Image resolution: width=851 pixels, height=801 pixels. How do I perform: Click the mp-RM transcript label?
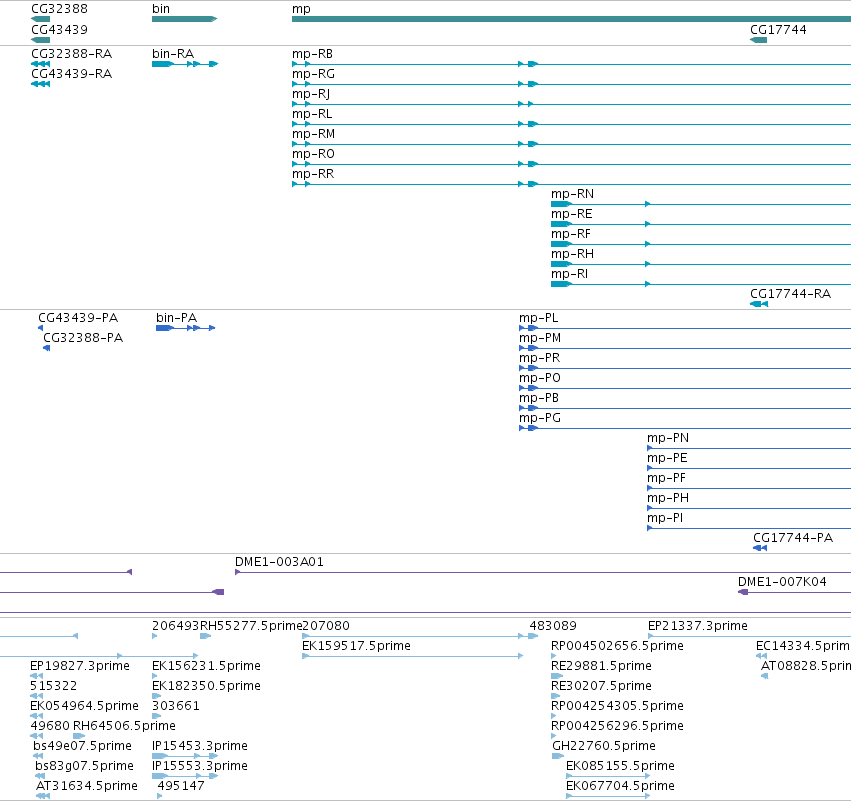[x=313, y=134]
